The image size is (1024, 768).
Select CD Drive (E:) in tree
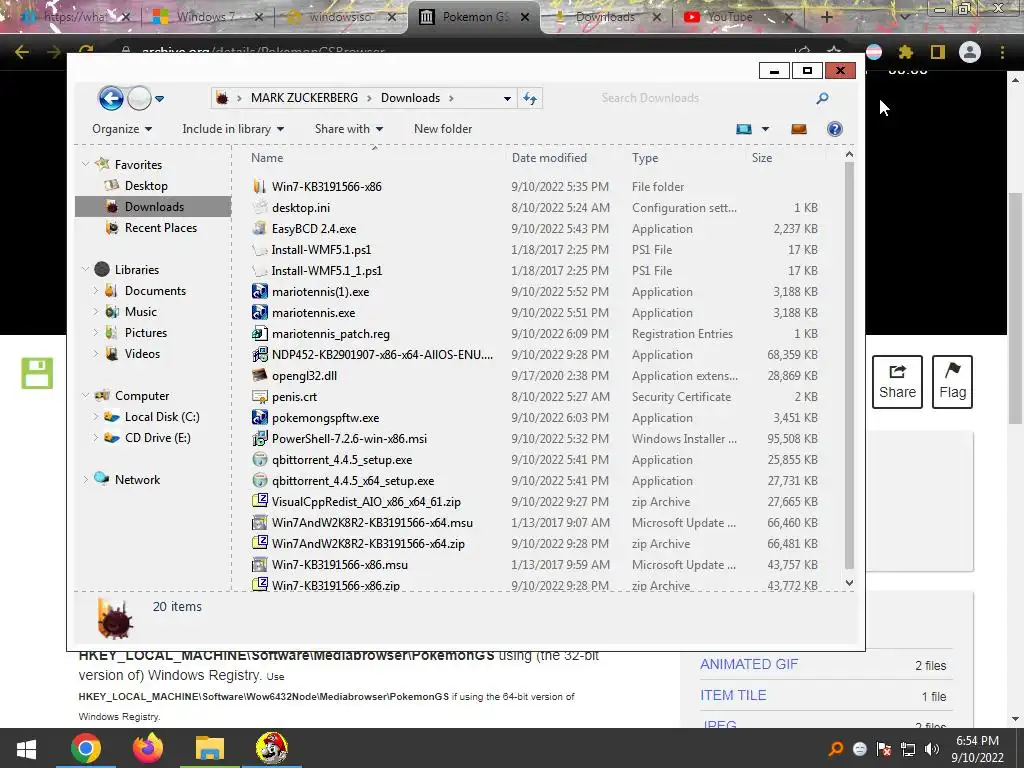click(x=157, y=438)
